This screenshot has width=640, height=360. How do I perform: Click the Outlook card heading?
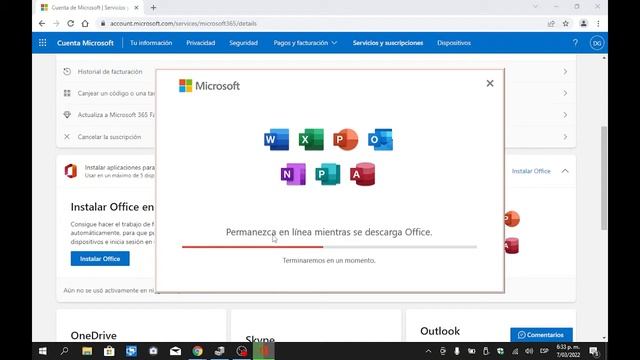click(440, 331)
